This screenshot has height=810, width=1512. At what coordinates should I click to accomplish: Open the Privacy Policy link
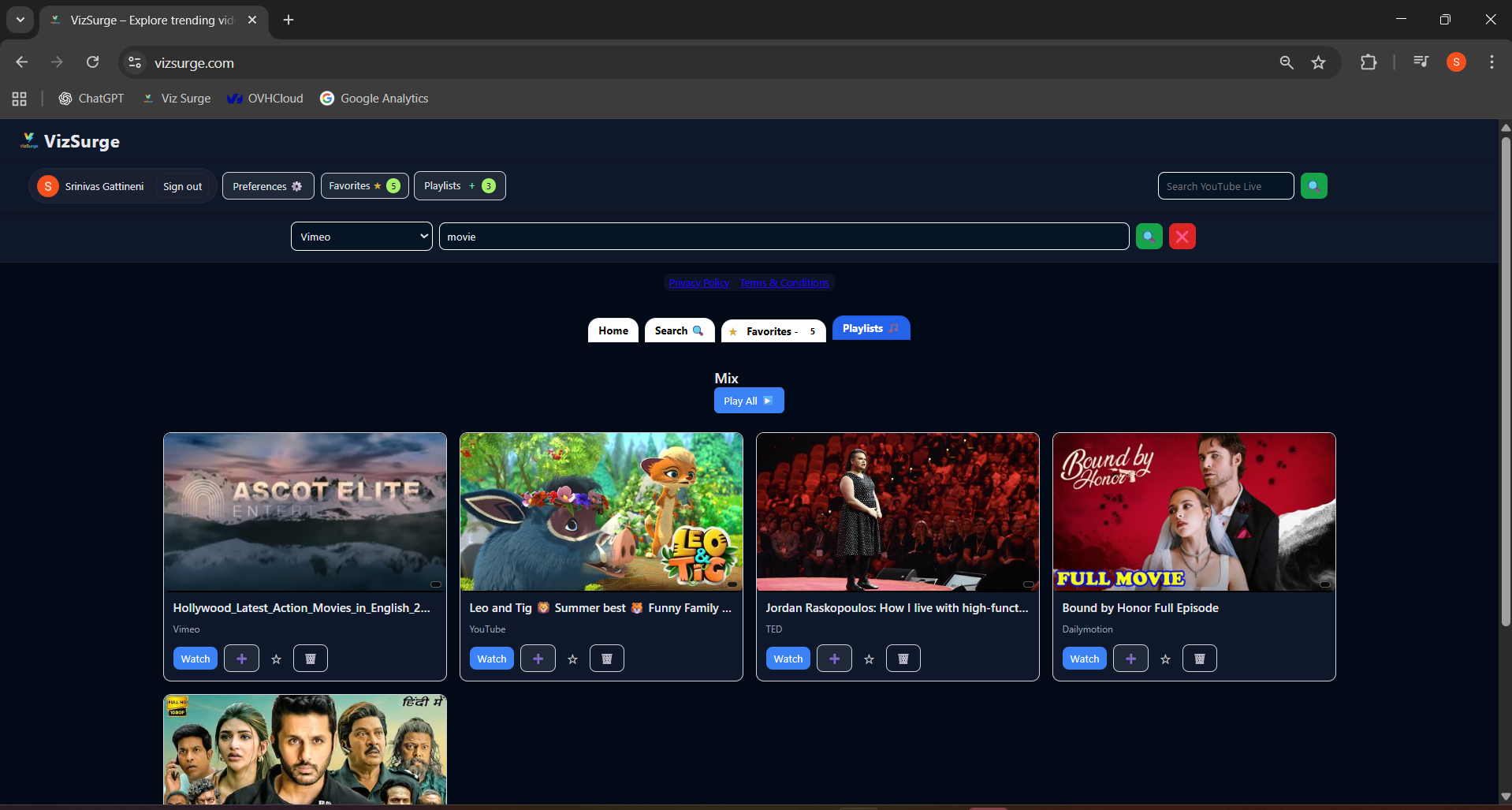click(698, 282)
